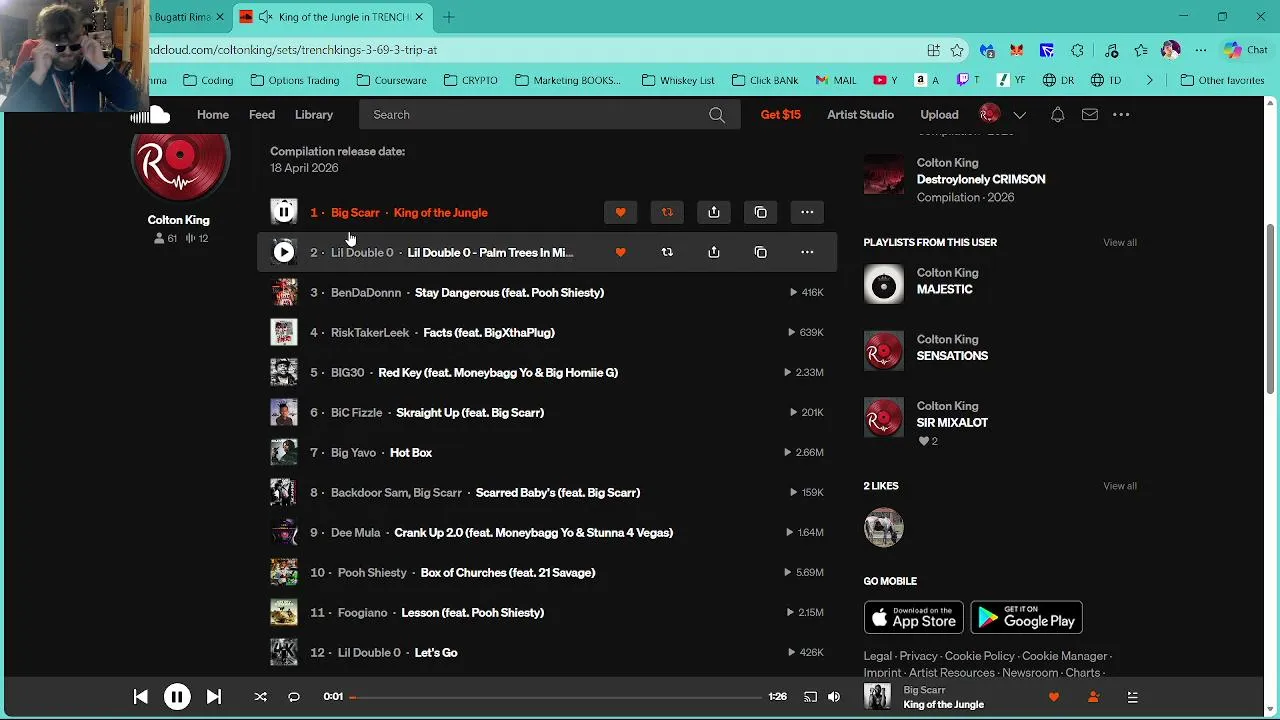Image resolution: width=1280 pixels, height=720 pixels.
Task: Copy link for King of the Jungle row
Action: (x=761, y=212)
